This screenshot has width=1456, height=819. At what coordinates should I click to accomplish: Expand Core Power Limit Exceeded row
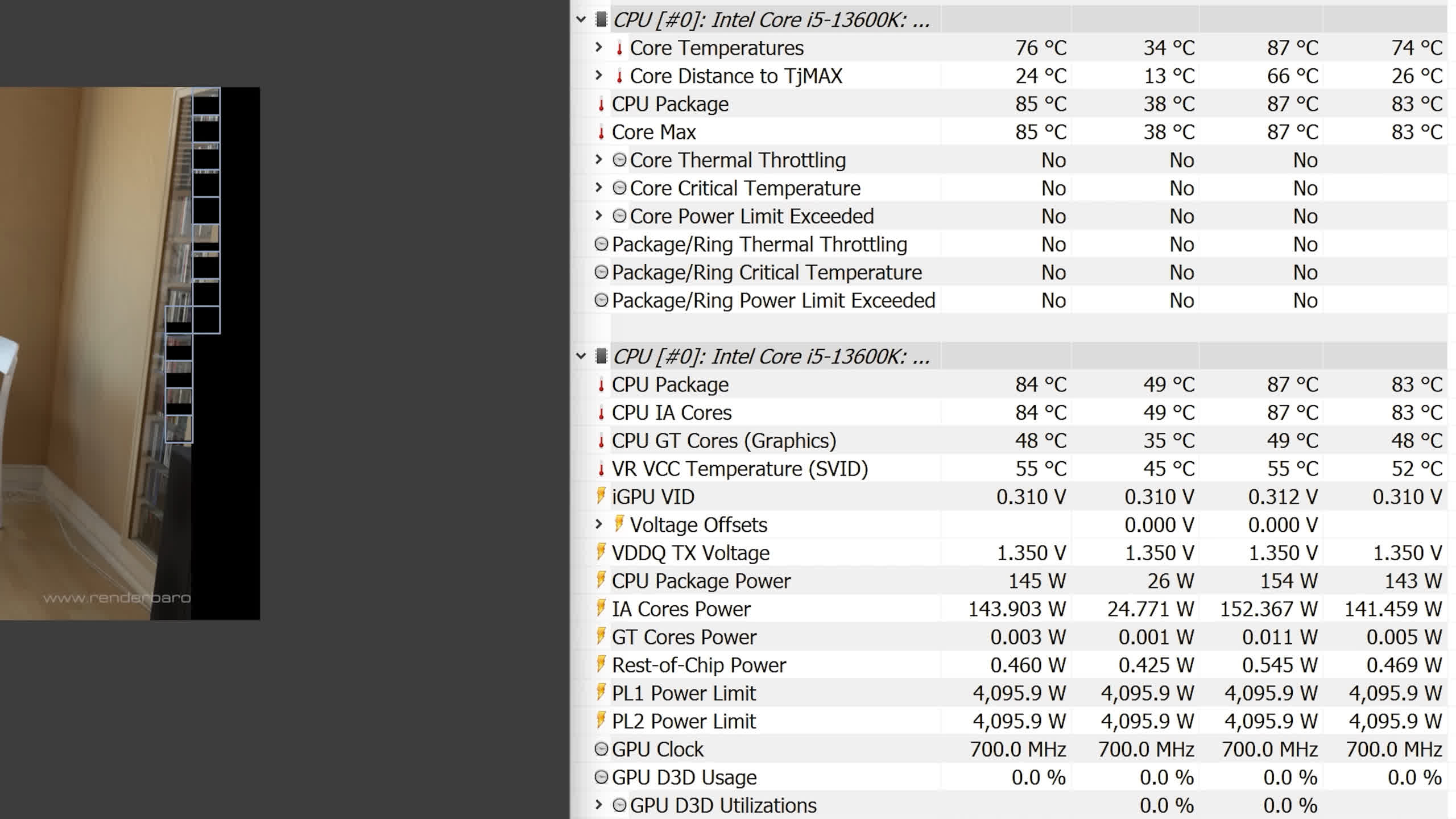pyautogui.click(x=598, y=216)
